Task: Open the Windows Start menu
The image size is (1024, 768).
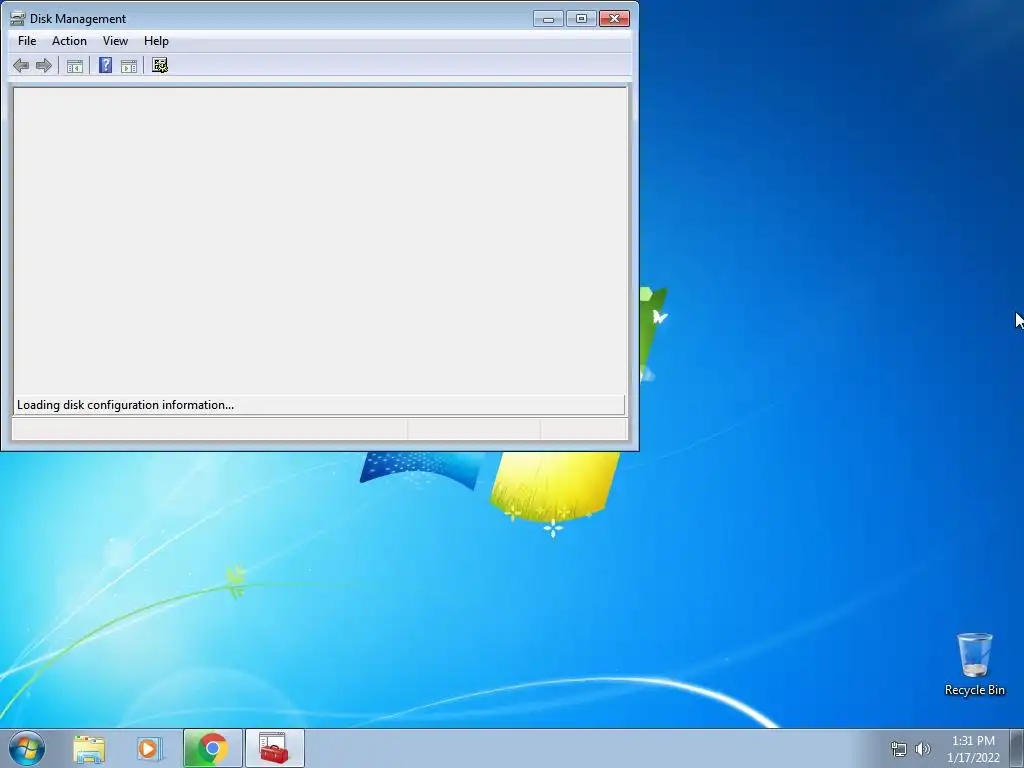Action: pyautogui.click(x=27, y=748)
